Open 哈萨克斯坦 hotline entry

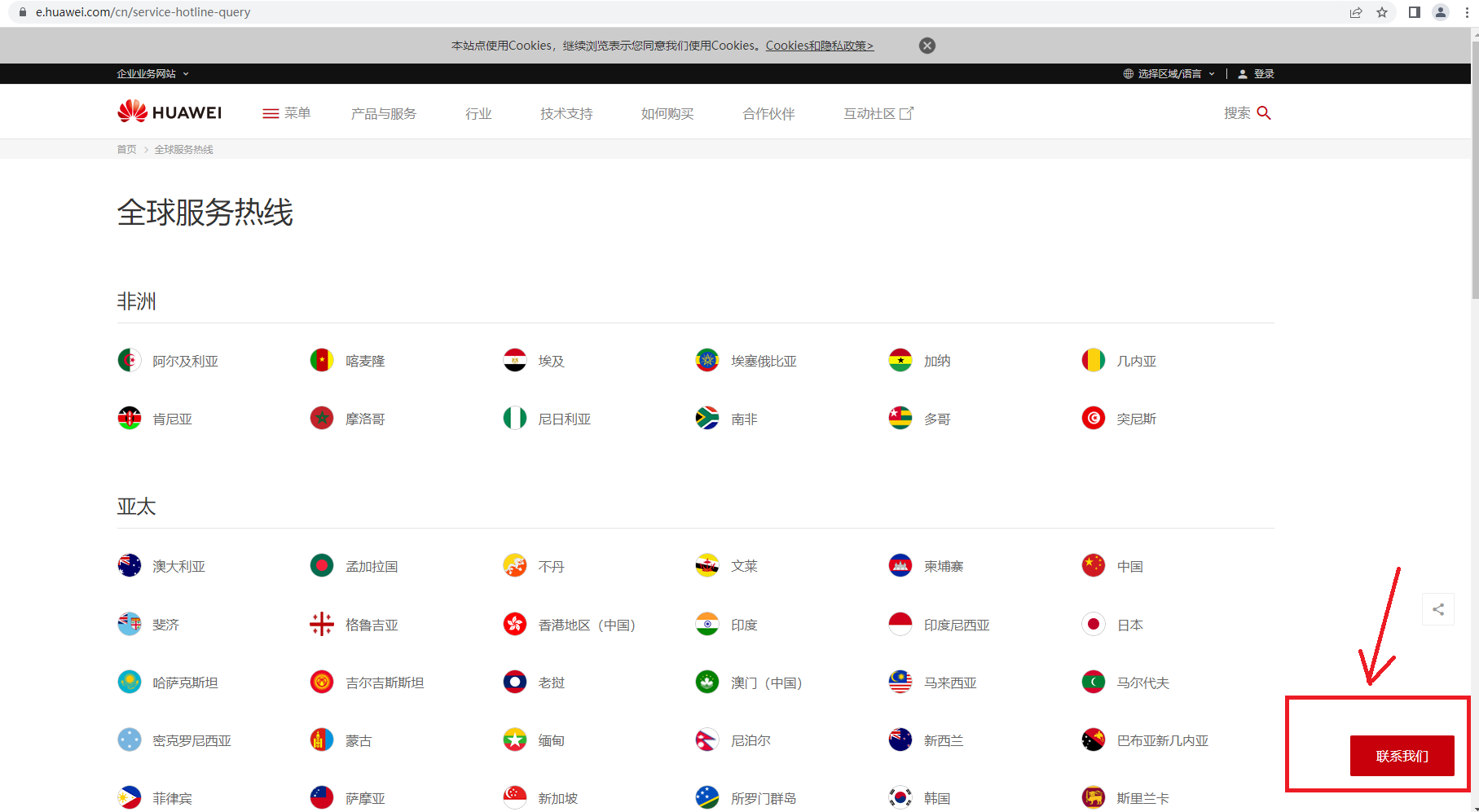(x=168, y=682)
